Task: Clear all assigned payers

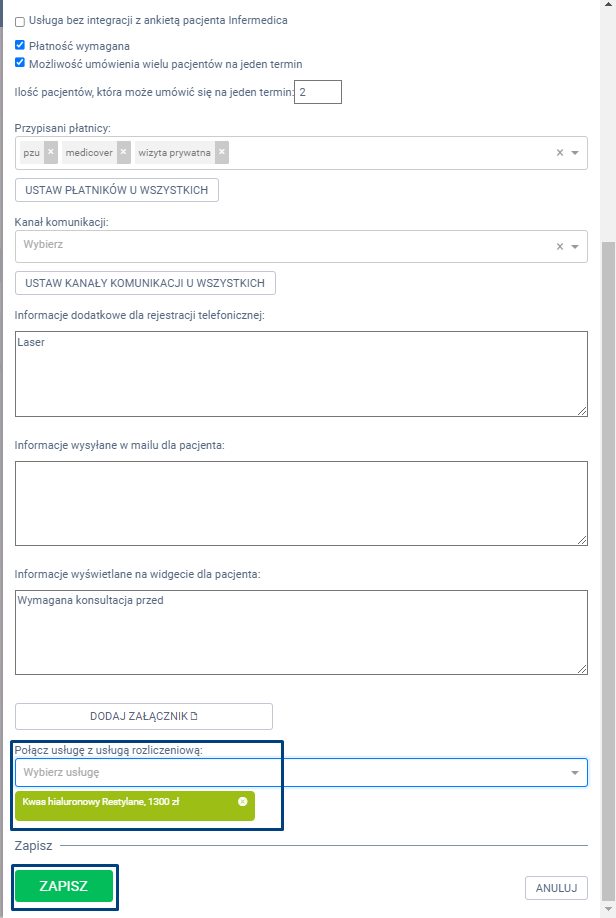Action: click(x=560, y=153)
